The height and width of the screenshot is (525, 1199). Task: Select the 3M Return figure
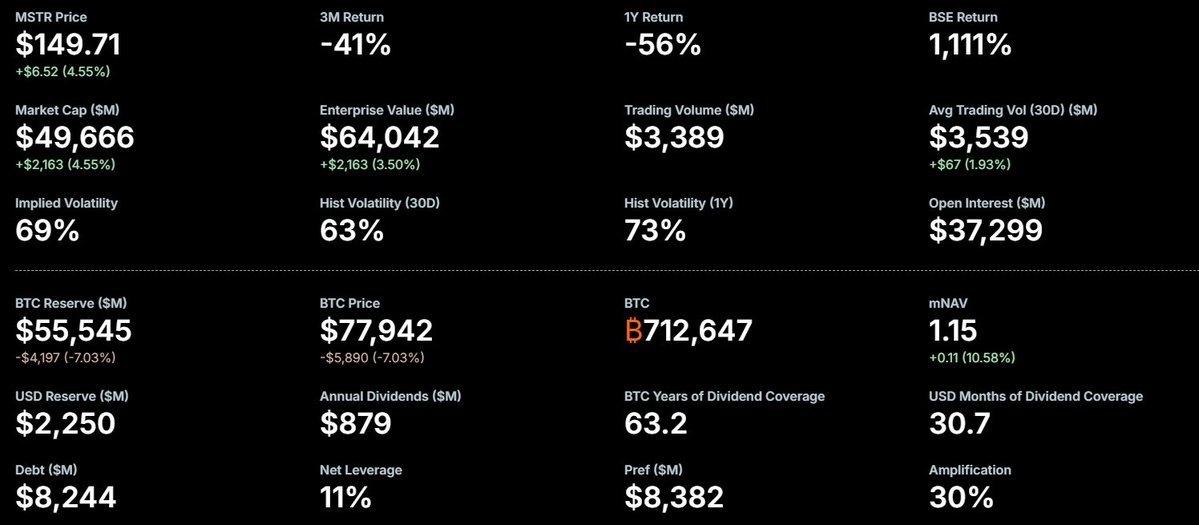[355, 44]
